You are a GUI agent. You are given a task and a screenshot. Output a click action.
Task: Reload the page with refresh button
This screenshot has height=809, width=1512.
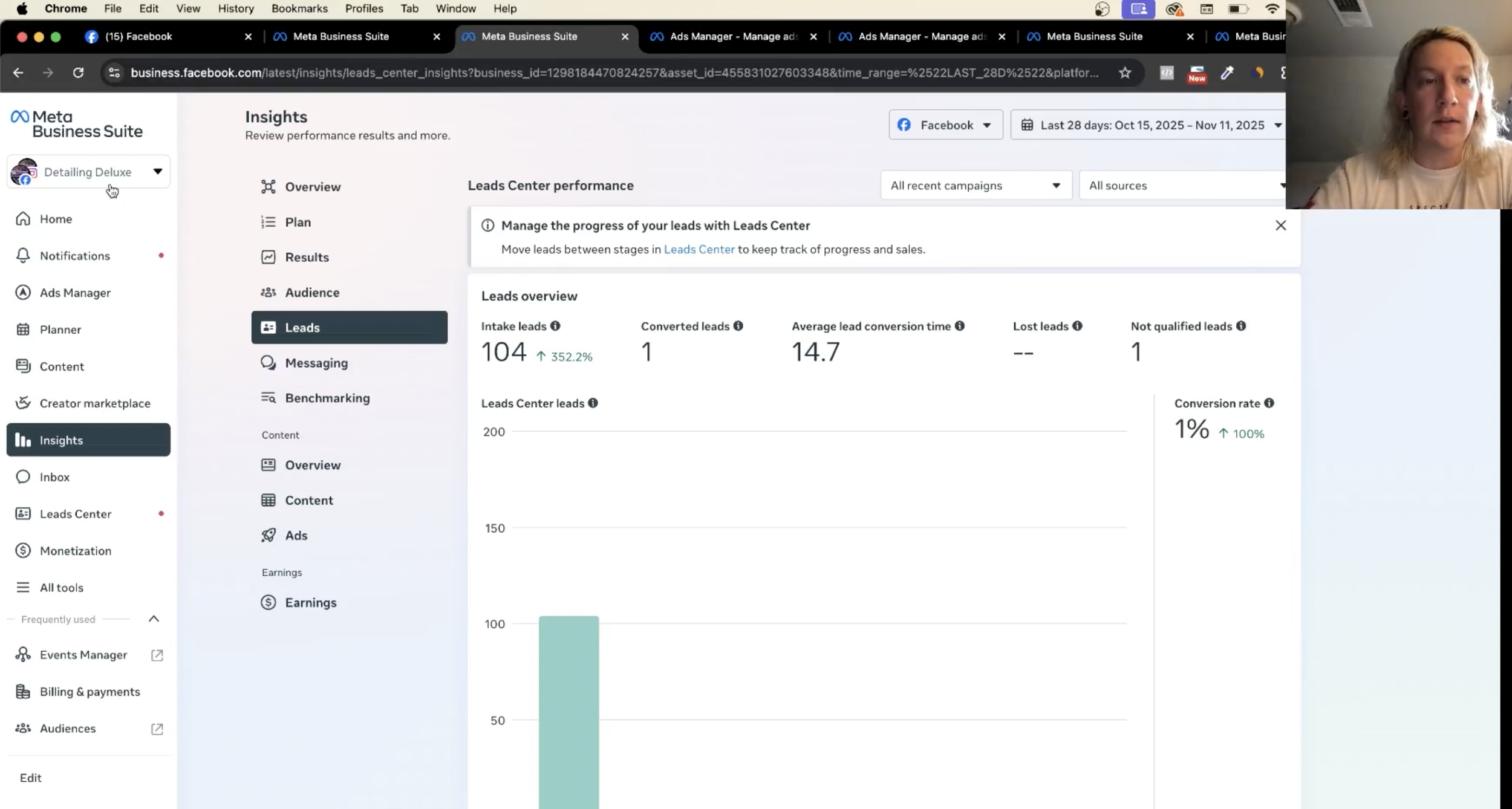(x=78, y=73)
